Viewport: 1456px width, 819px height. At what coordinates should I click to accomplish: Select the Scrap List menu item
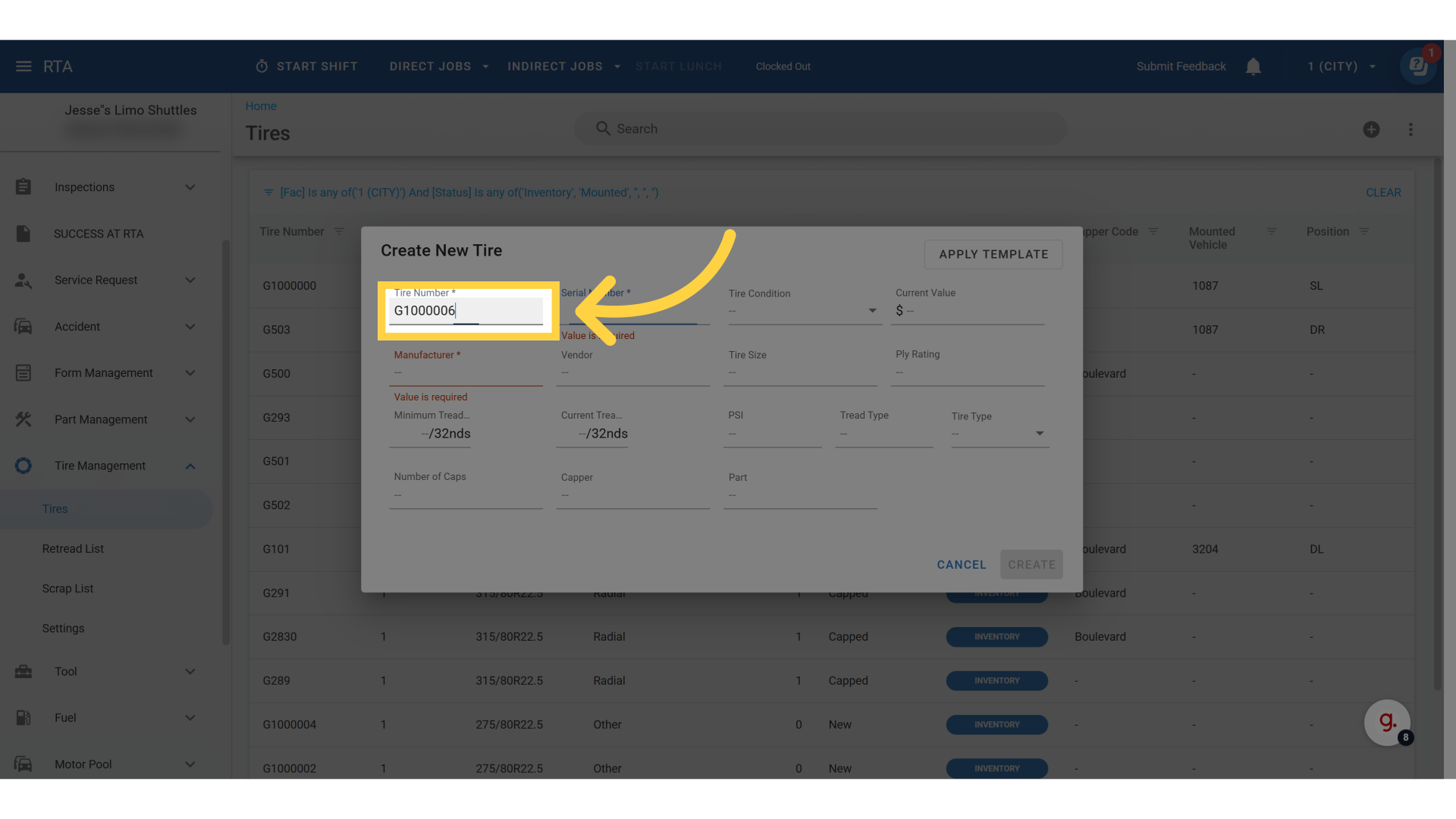click(x=67, y=588)
